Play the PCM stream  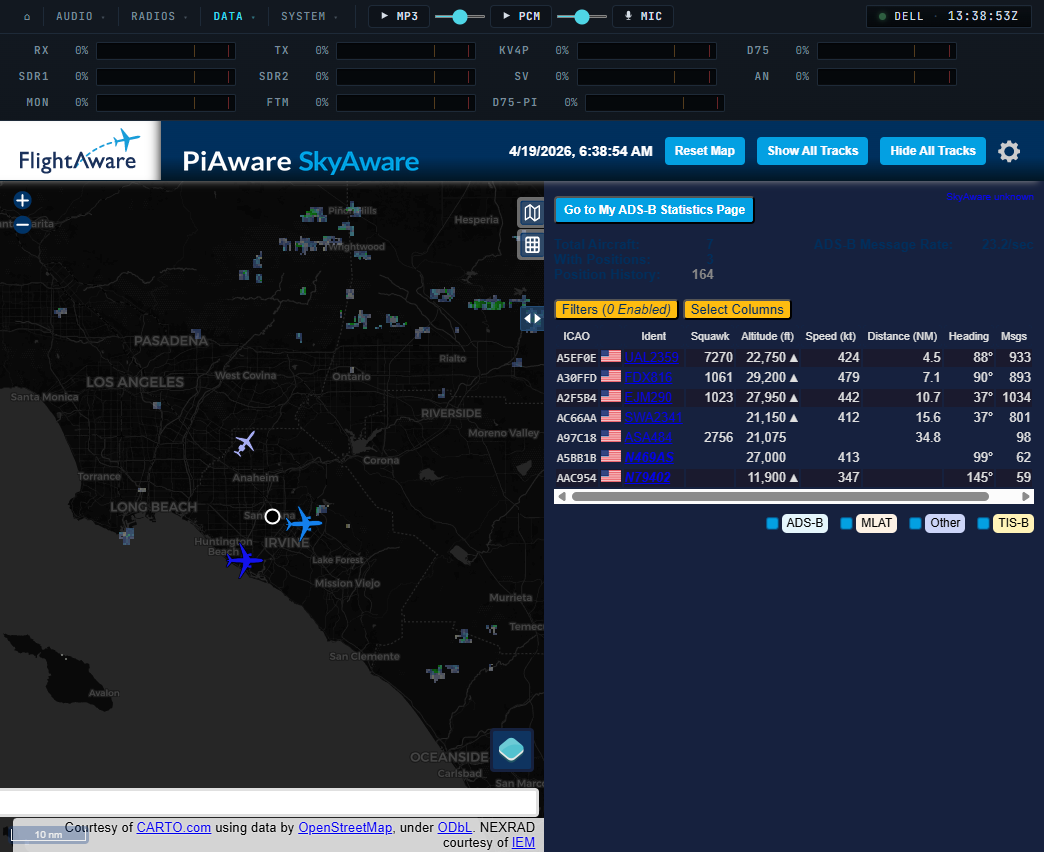(x=521, y=16)
